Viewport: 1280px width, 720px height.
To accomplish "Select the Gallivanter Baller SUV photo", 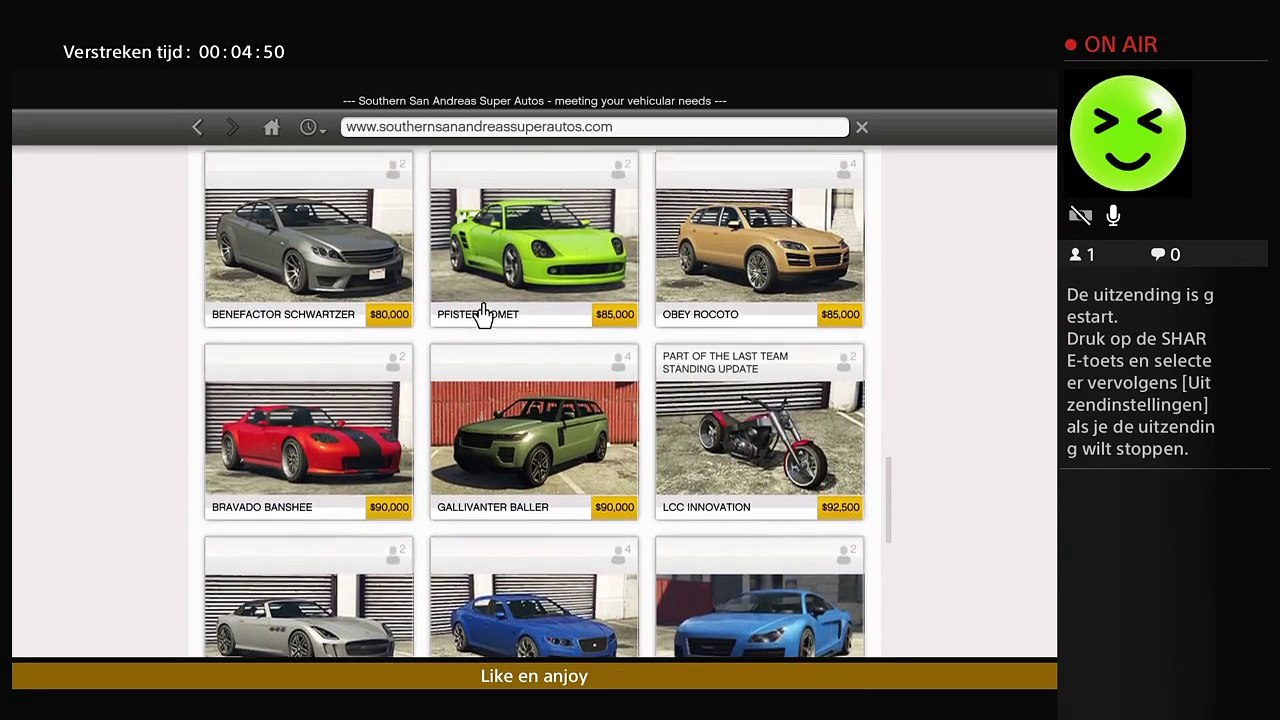I will point(534,437).
